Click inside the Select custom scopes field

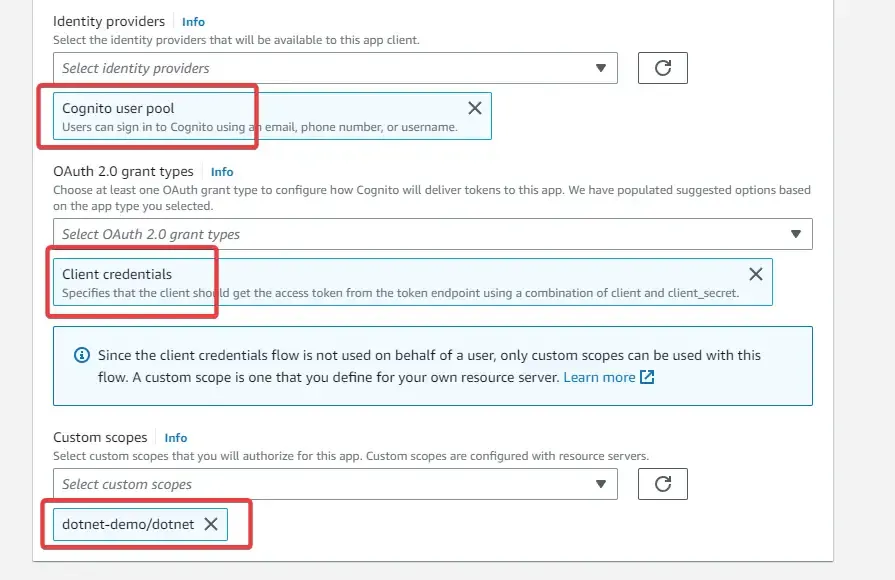coord(300,483)
